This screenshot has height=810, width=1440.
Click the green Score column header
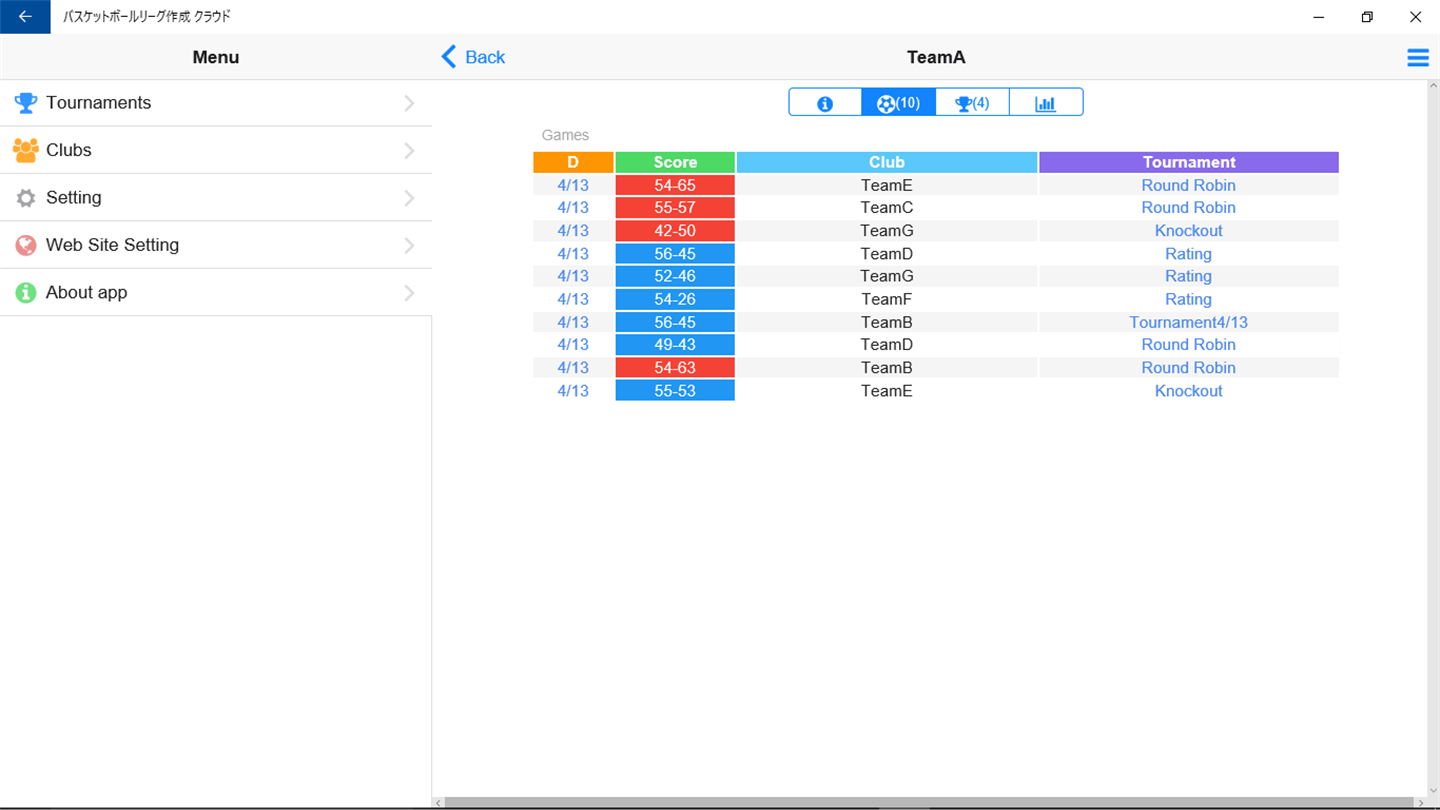pos(675,162)
